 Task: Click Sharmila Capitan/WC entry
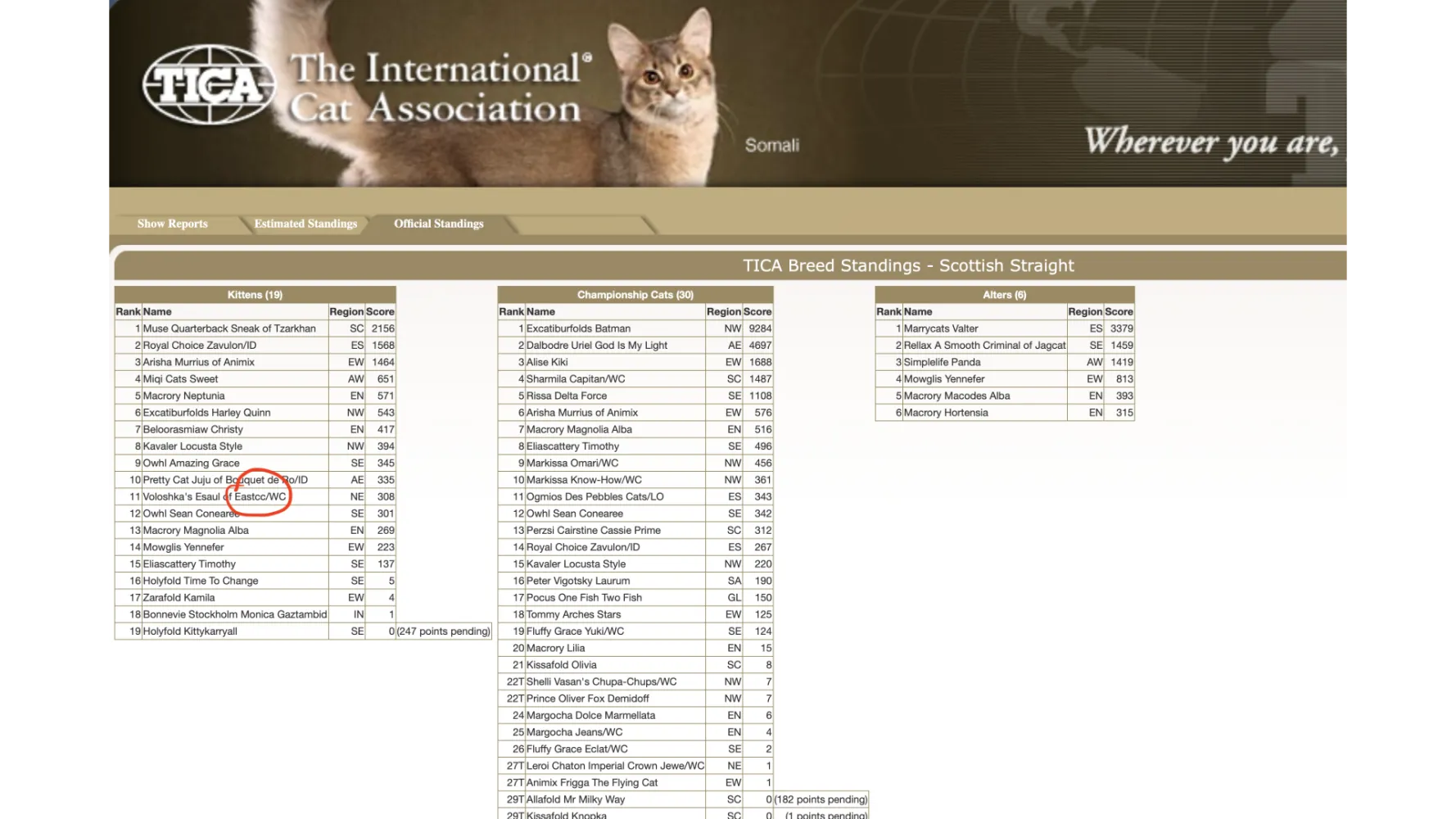576,379
